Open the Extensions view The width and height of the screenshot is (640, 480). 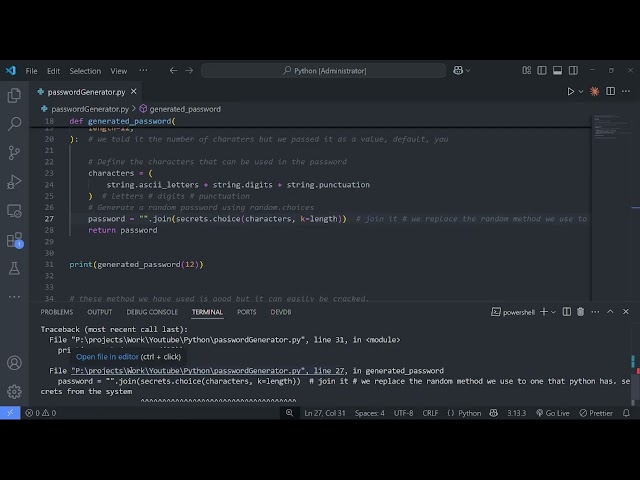(x=14, y=240)
